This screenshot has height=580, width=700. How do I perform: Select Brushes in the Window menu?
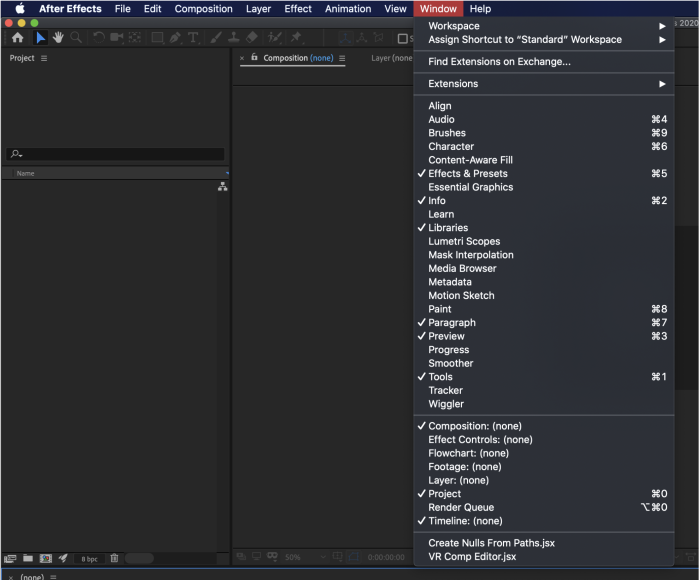544,133
